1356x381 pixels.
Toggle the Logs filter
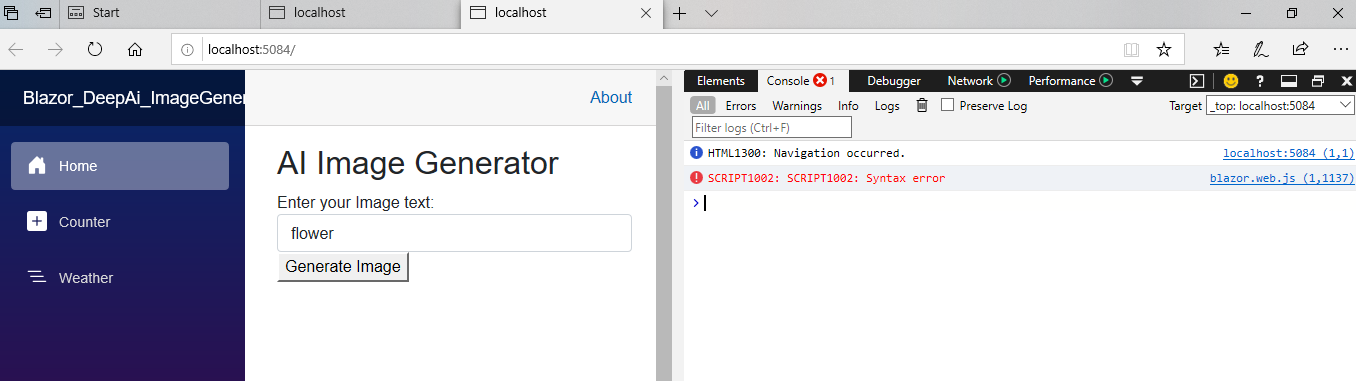(887, 105)
